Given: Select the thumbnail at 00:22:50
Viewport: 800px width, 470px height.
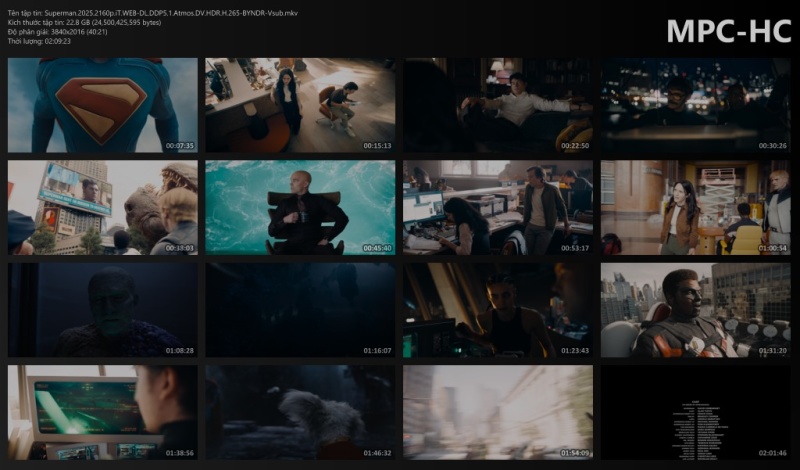Looking at the screenshot, I should [498, 105].
